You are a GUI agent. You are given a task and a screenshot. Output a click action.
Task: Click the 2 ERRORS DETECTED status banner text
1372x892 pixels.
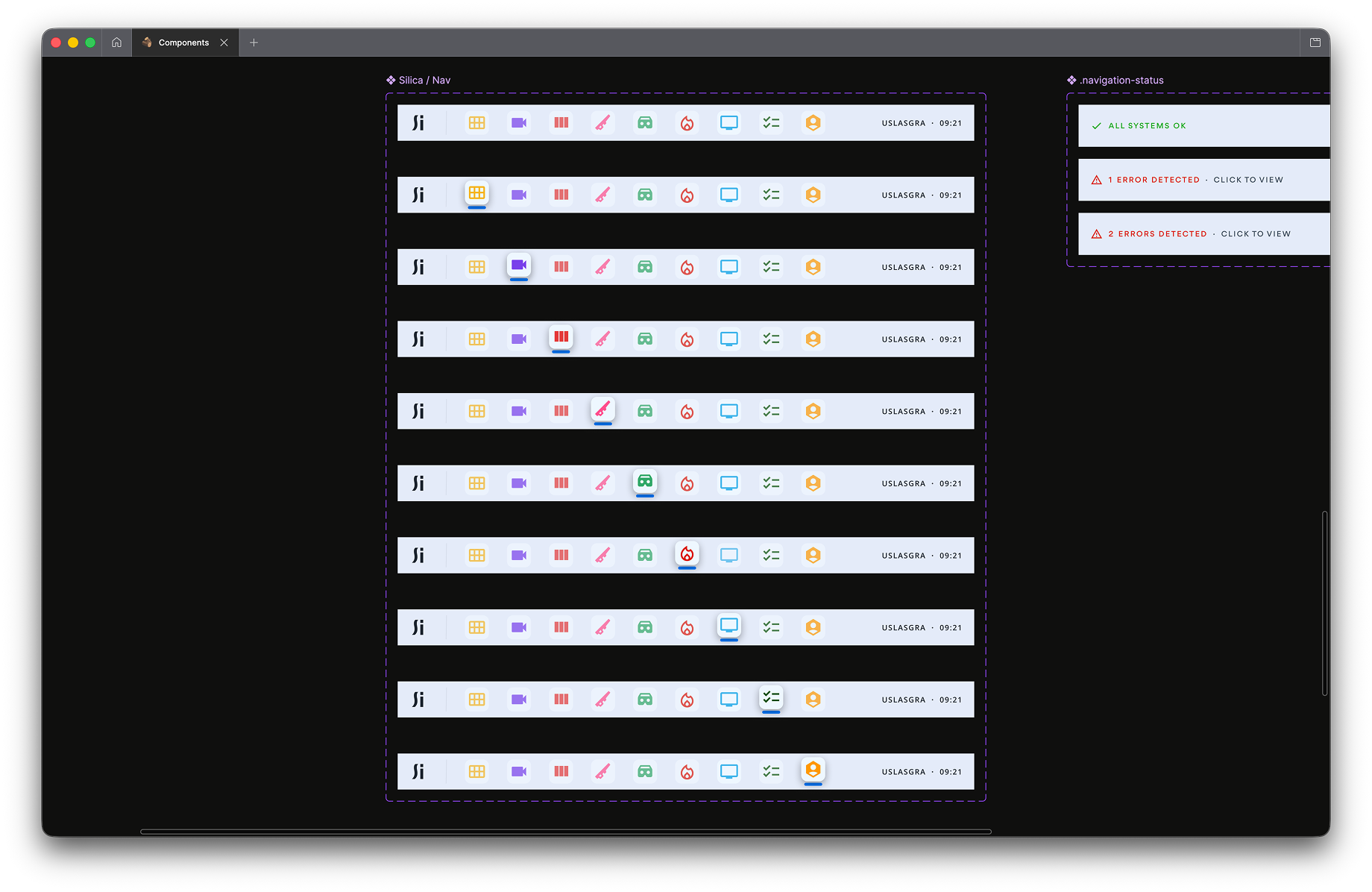pyautogui.click(x=1157, y=234)
